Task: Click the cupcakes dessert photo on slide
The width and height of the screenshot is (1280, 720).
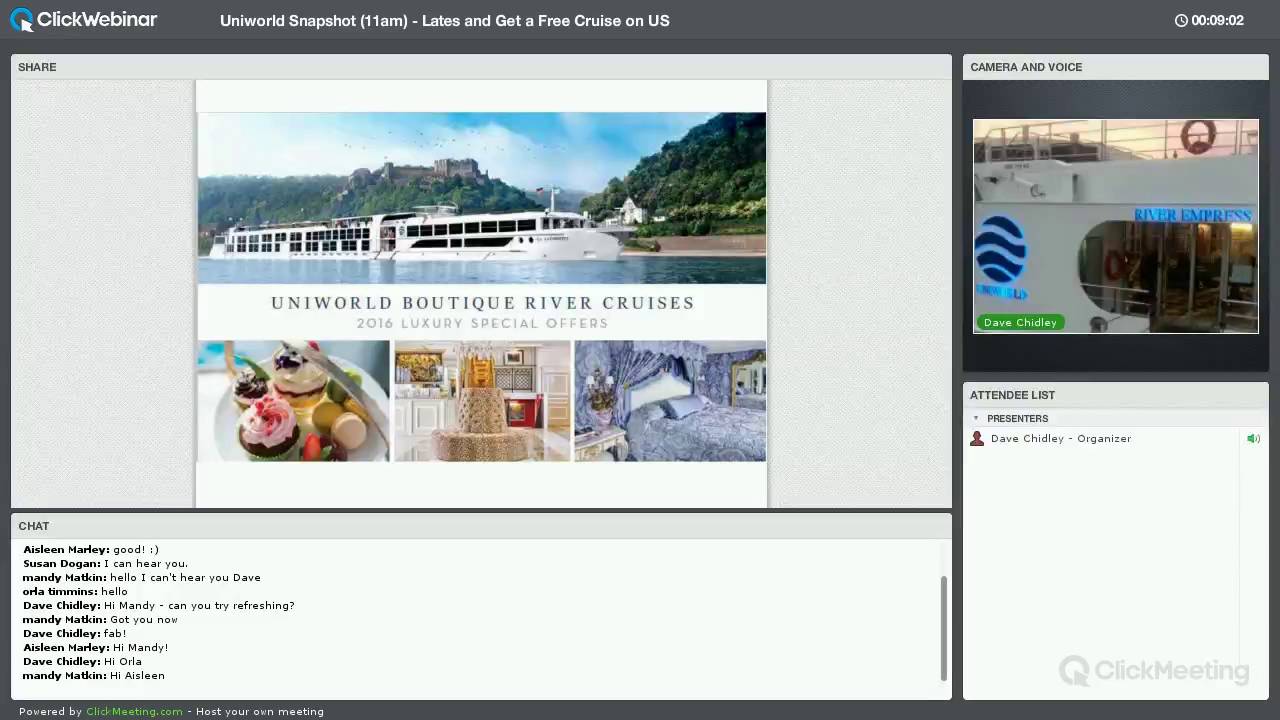Action: (293, 401)
